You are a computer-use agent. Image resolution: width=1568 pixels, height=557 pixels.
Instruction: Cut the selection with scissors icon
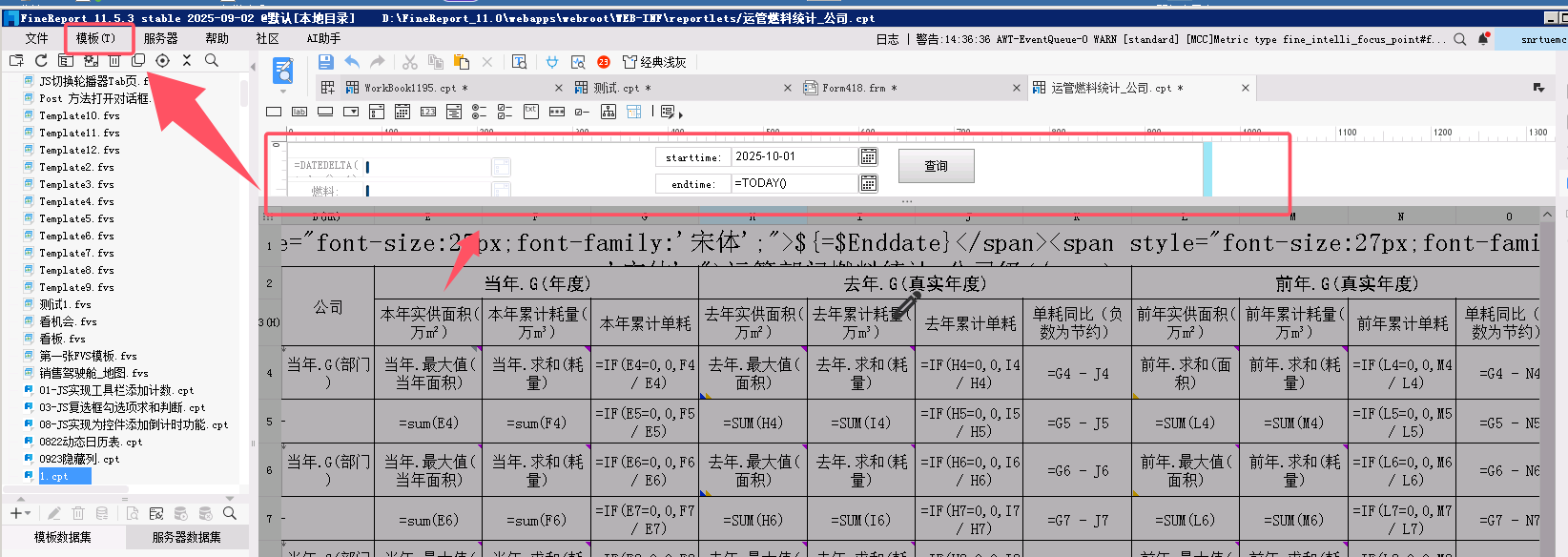[410, 62]
